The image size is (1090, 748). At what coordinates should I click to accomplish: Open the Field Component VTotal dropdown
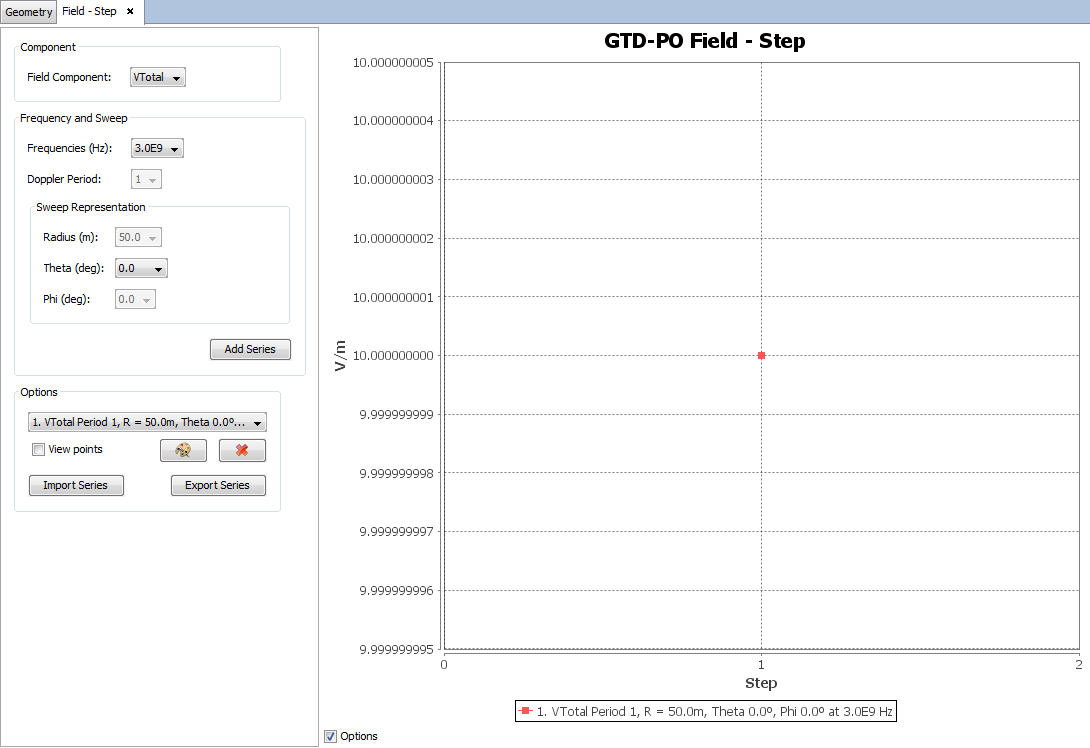tap(158, 78)
